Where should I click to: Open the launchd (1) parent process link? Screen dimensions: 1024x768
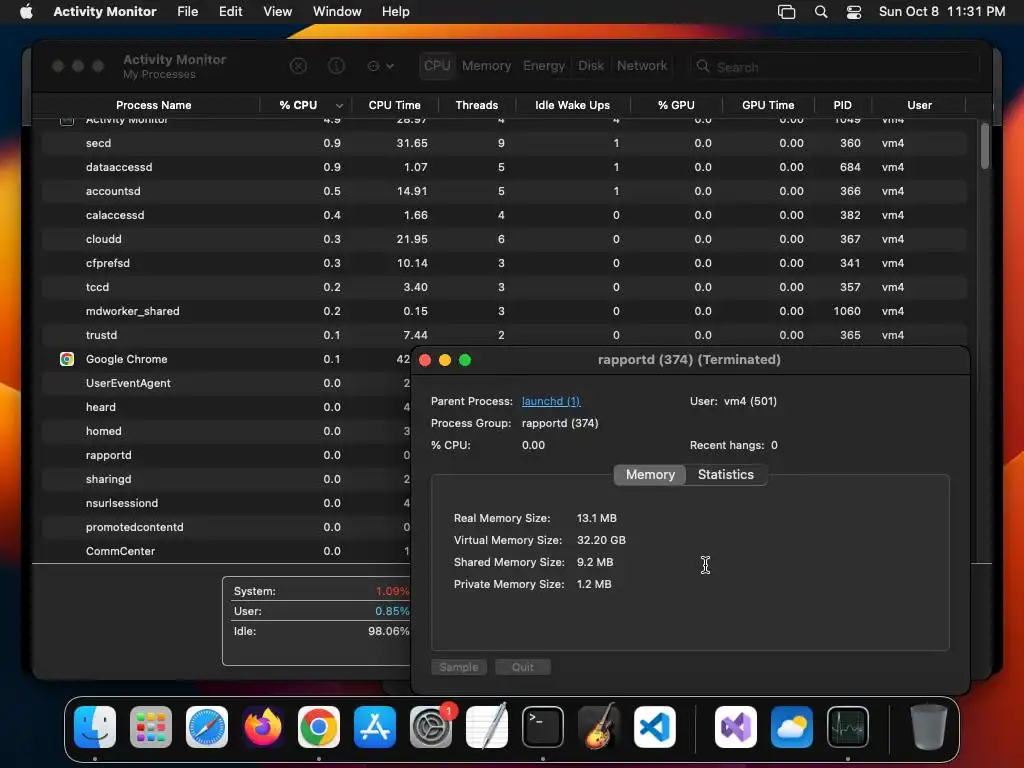[x=551, y=402]
